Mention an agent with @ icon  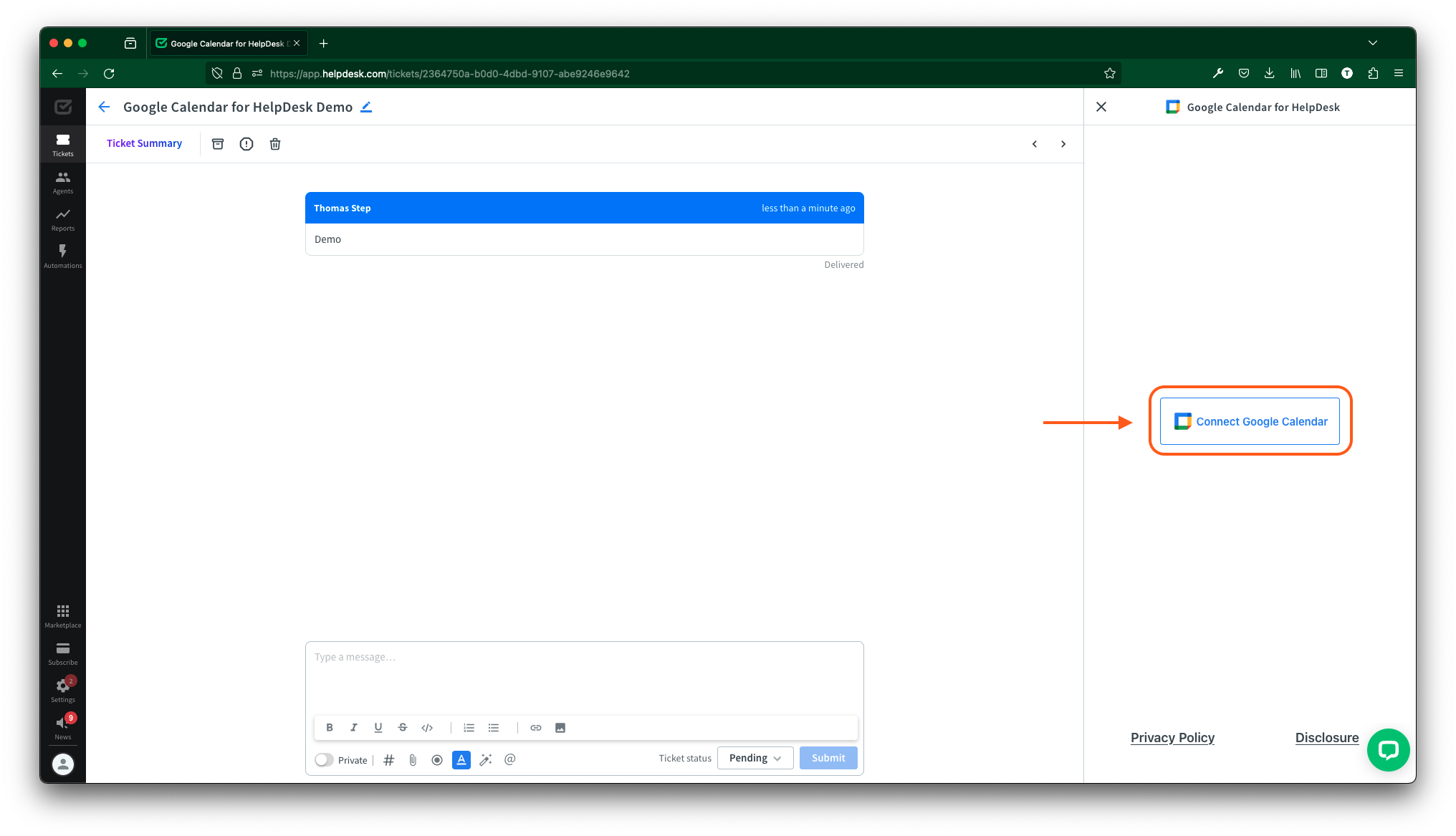click(510, 759)
